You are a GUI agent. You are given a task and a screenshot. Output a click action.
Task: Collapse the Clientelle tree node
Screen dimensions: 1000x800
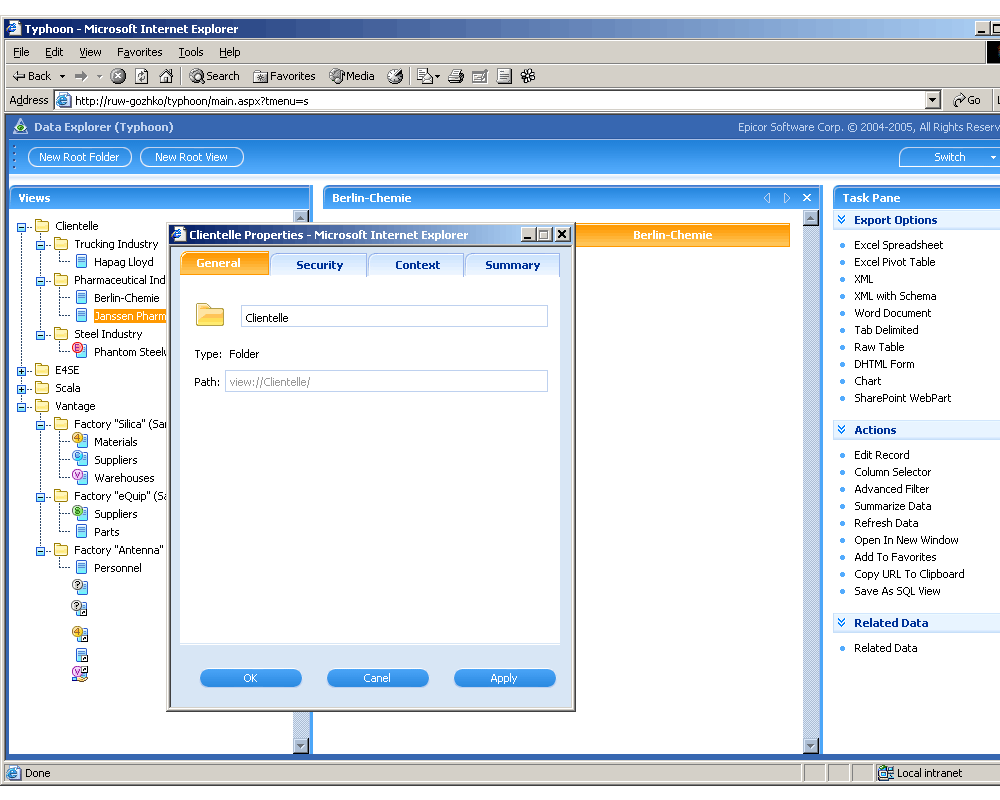[x=22, y=226]
